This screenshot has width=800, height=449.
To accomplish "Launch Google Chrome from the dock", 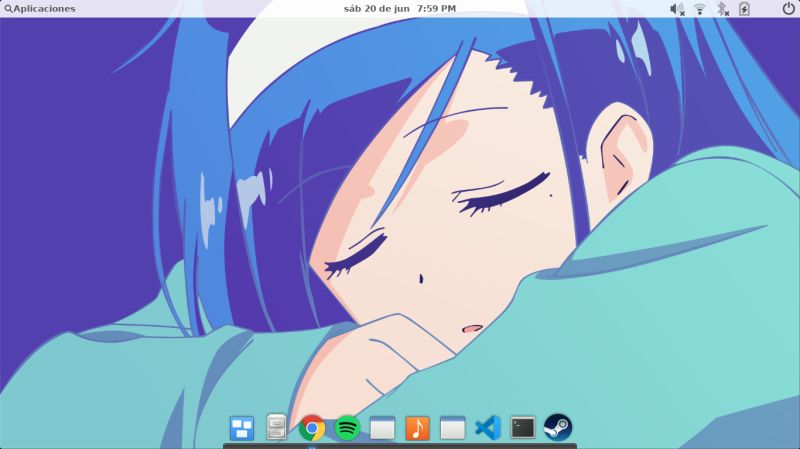I will pos(312,428).
